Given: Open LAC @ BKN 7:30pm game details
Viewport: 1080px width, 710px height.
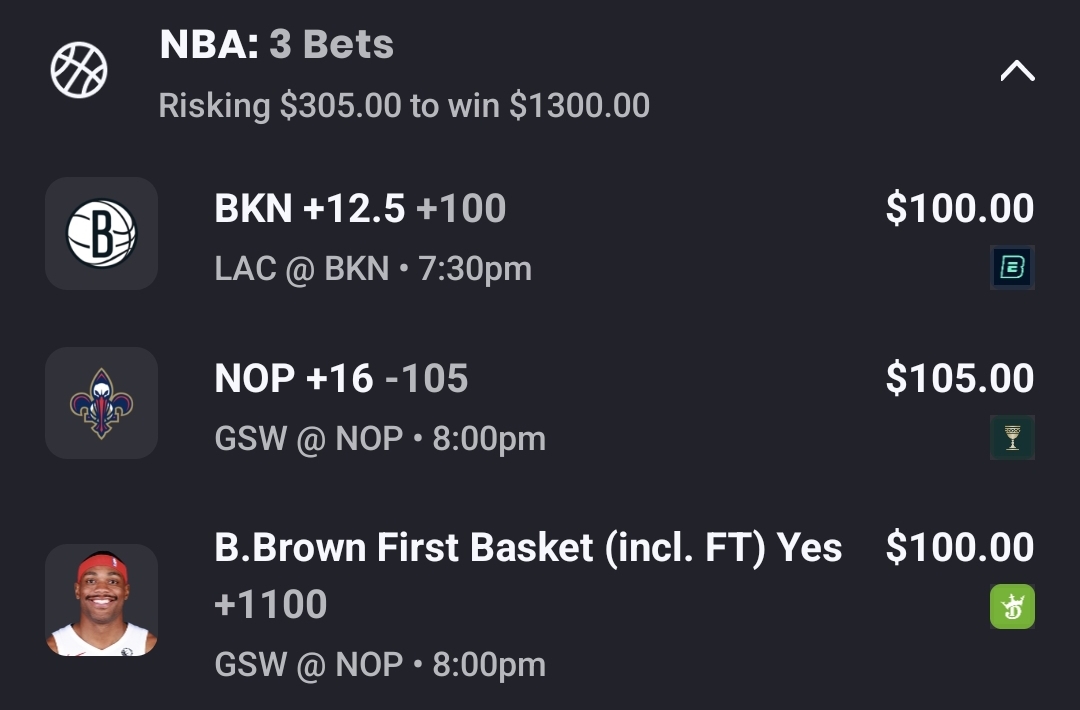Looking at the screenshot, I should tap(373, 269).
